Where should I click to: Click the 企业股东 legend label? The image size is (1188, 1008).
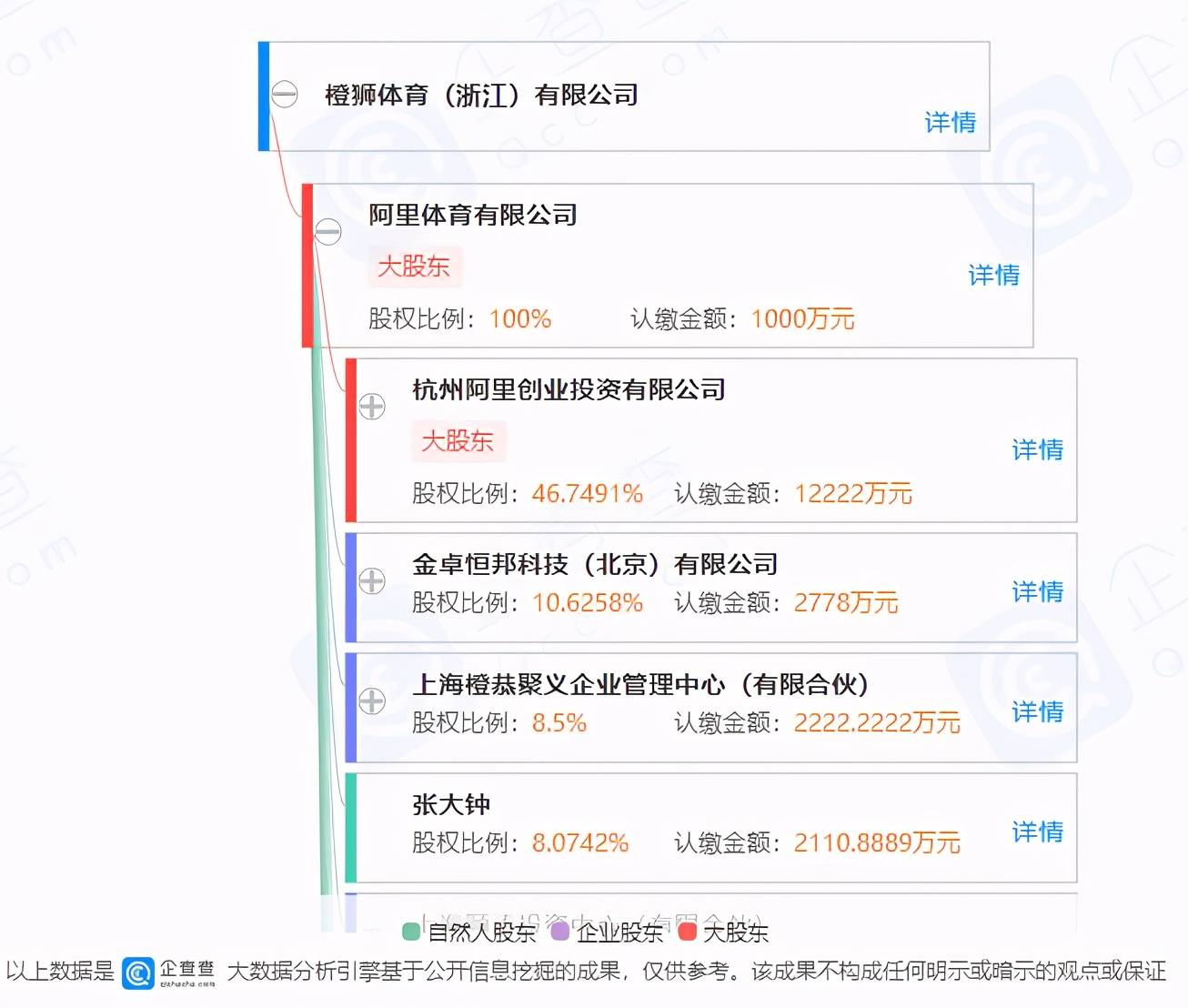[x=619, y=932]
